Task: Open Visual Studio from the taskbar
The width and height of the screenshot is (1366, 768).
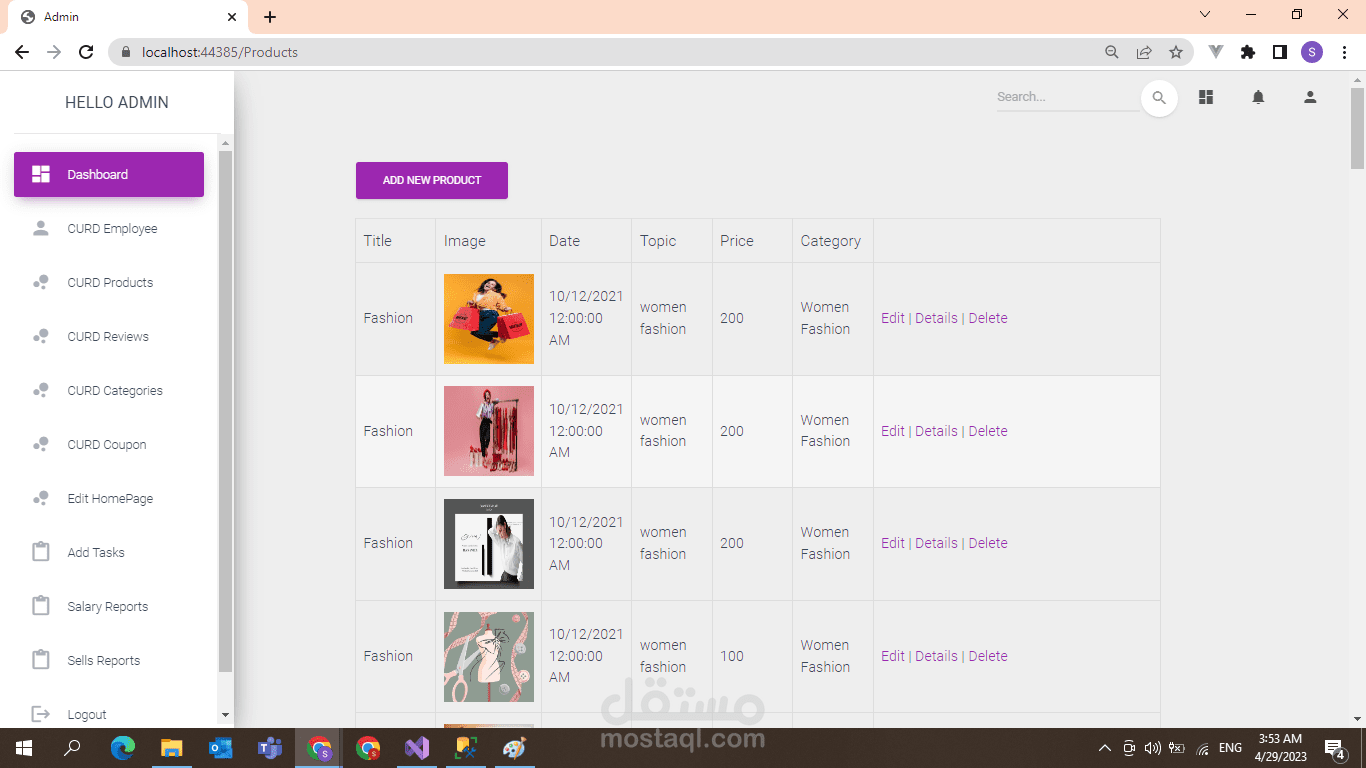Action: [x=417, y=748]
